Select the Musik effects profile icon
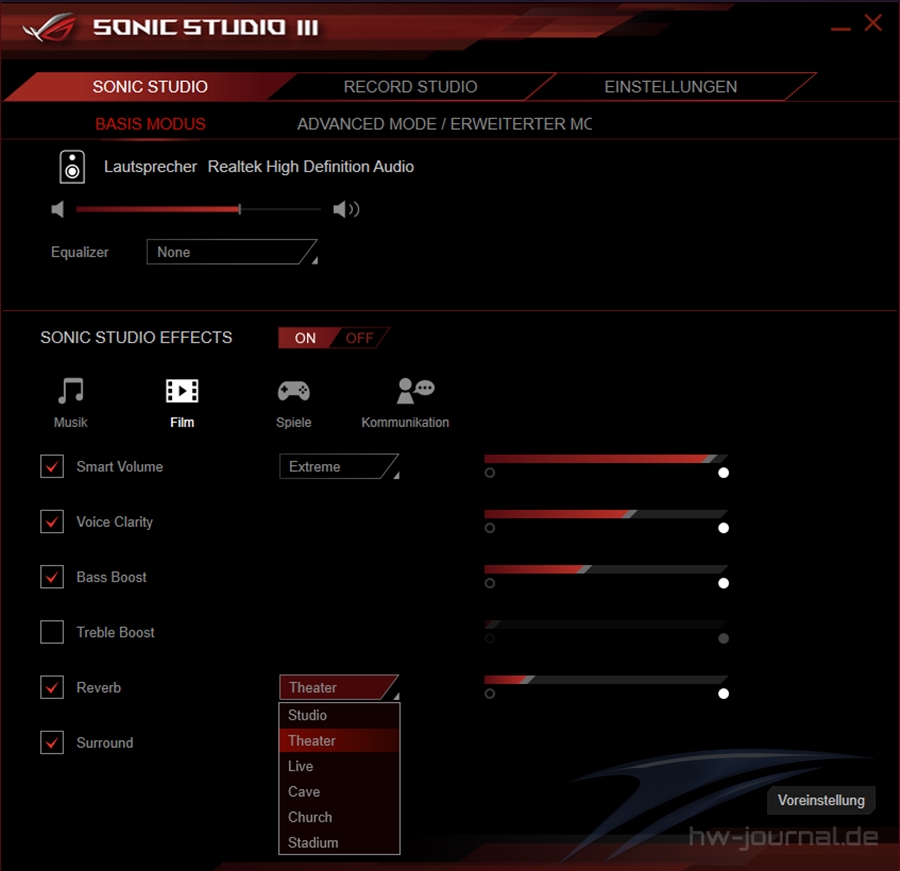This screenshot has width=900, height=871. 71,390
